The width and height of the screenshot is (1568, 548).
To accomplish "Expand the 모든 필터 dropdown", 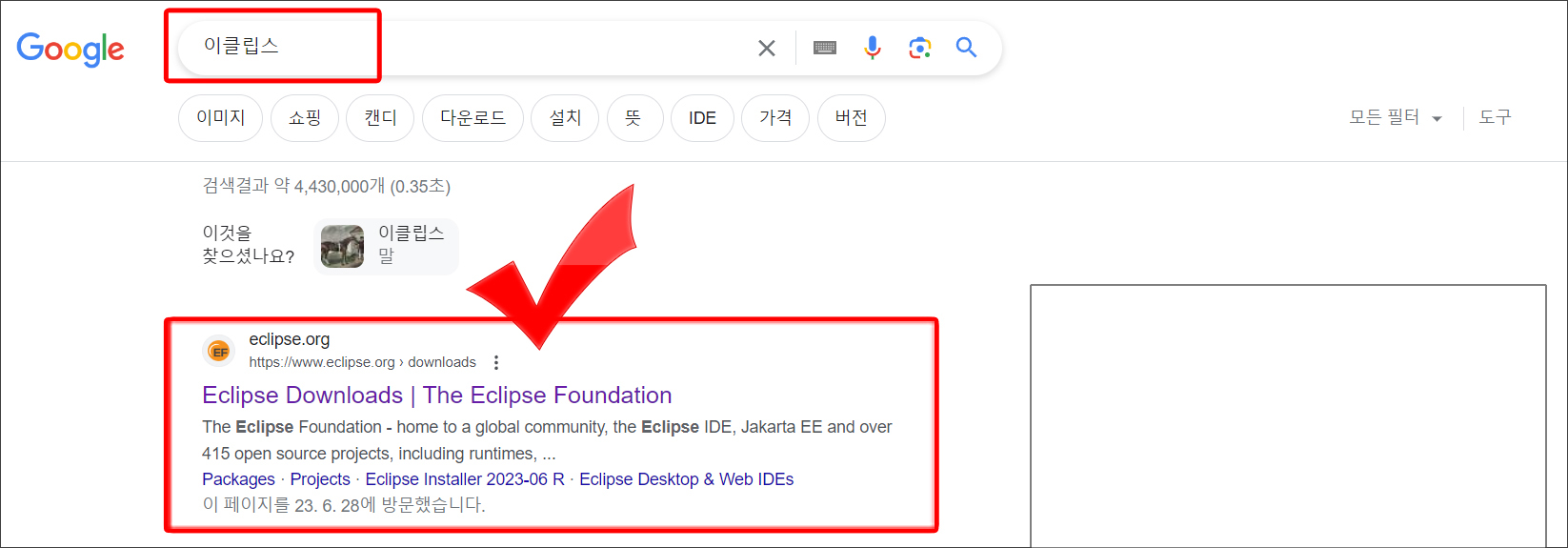I will pyautogui.click(x=1396, y=117).
